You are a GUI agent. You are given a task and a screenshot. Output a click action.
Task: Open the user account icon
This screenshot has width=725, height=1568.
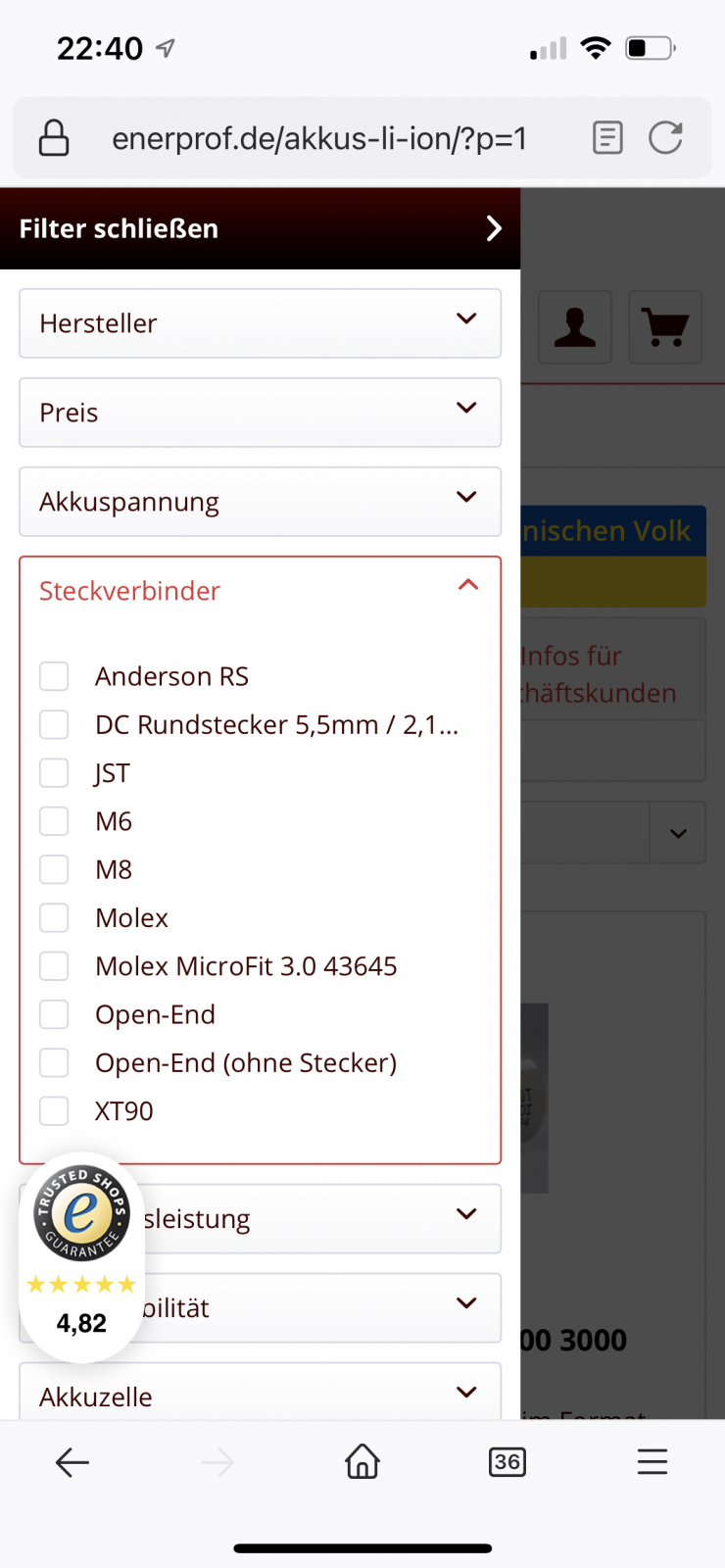click(575, 327)
